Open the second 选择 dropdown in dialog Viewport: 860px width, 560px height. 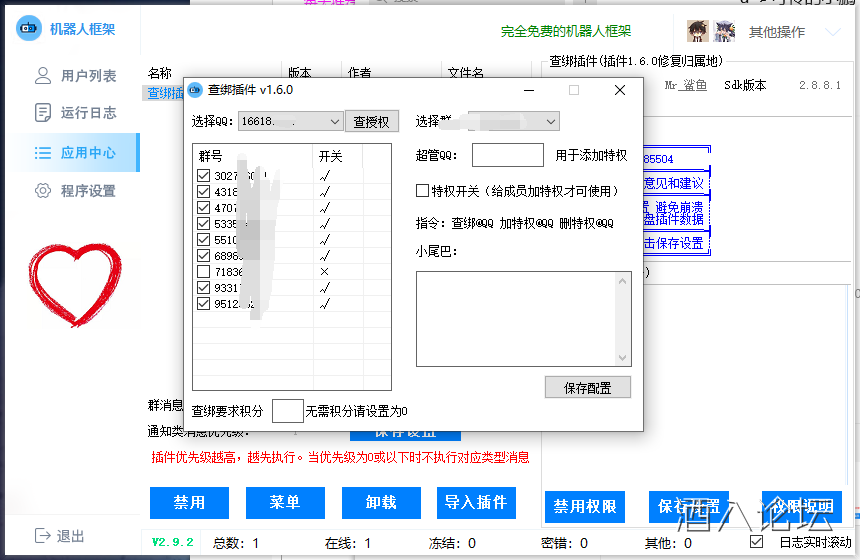[550, 122]
